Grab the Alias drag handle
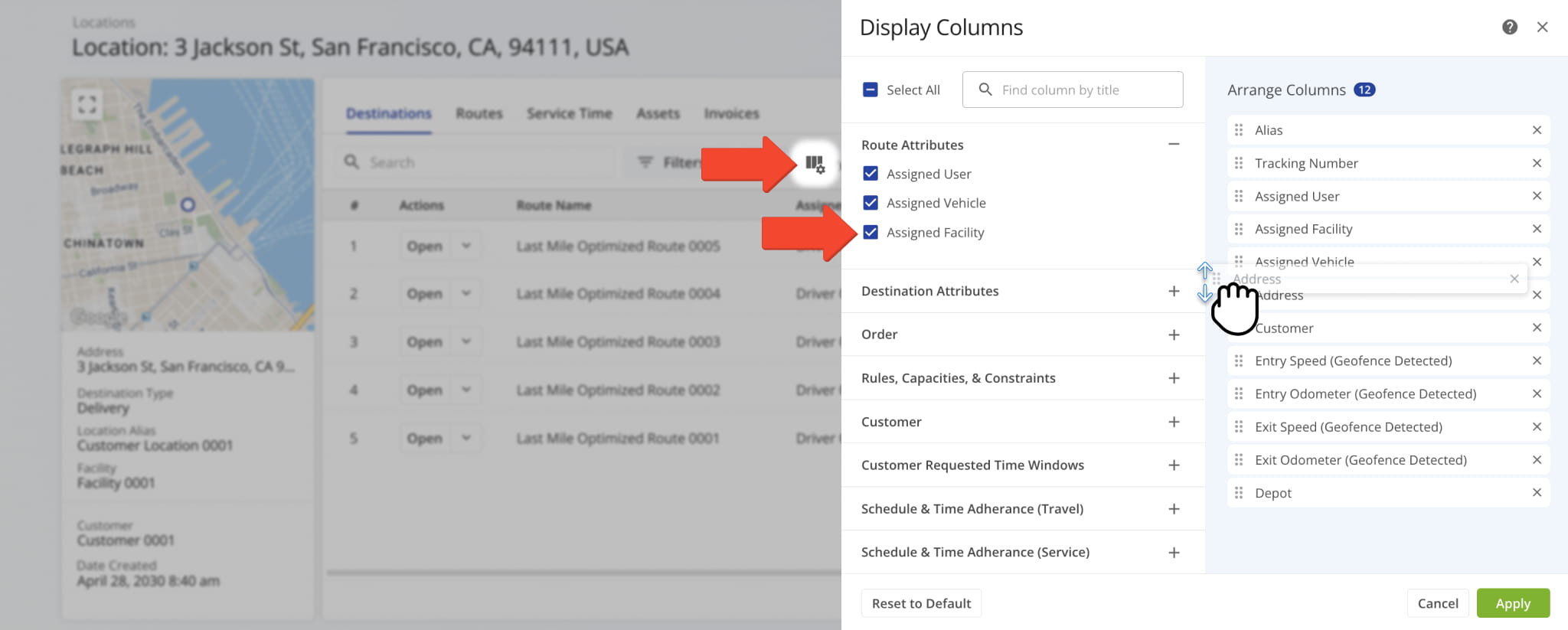Screen dimensions: 1568x630 1239,130
